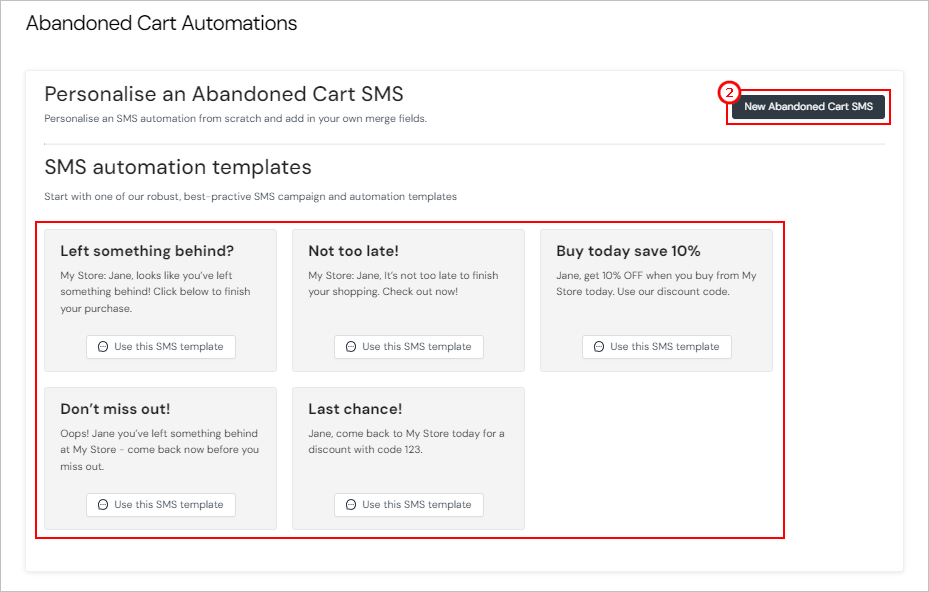The height and width of the screenshot is (592, 929).
Task: Click the 'Personalise an Abandoned Cart SMS' heading
Action: click(224, 94)
